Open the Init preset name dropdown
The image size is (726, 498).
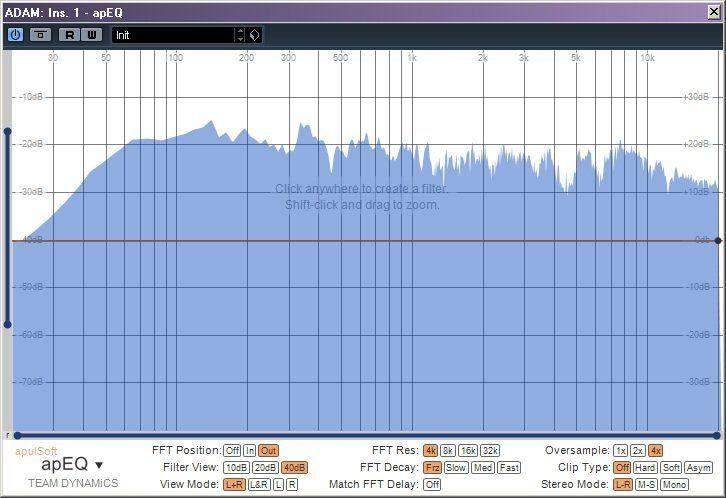[x=172, y=34]
